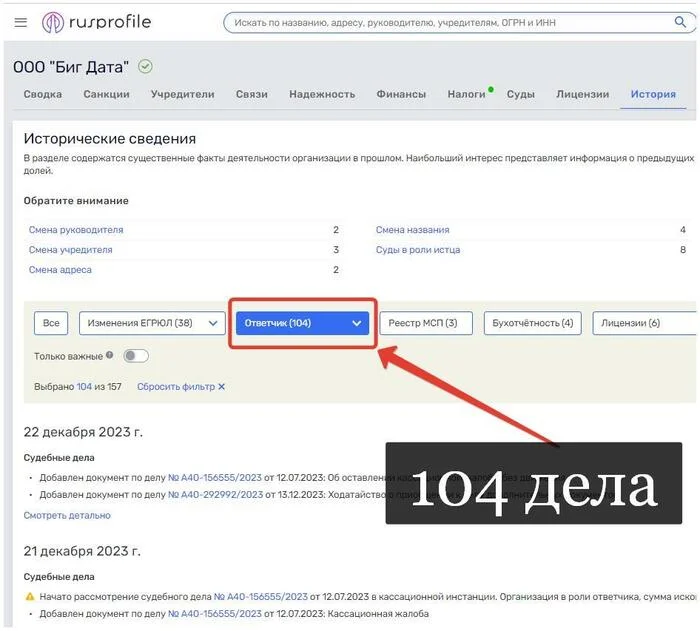Open the Сводка tab
Viewport: 700px width, 631px height.
point(43,94)
